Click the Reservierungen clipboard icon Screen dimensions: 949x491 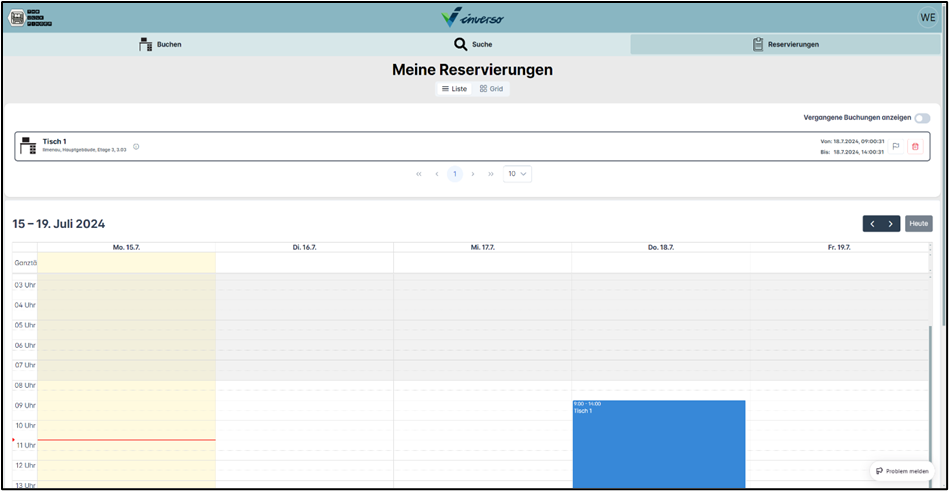point(758,44)
